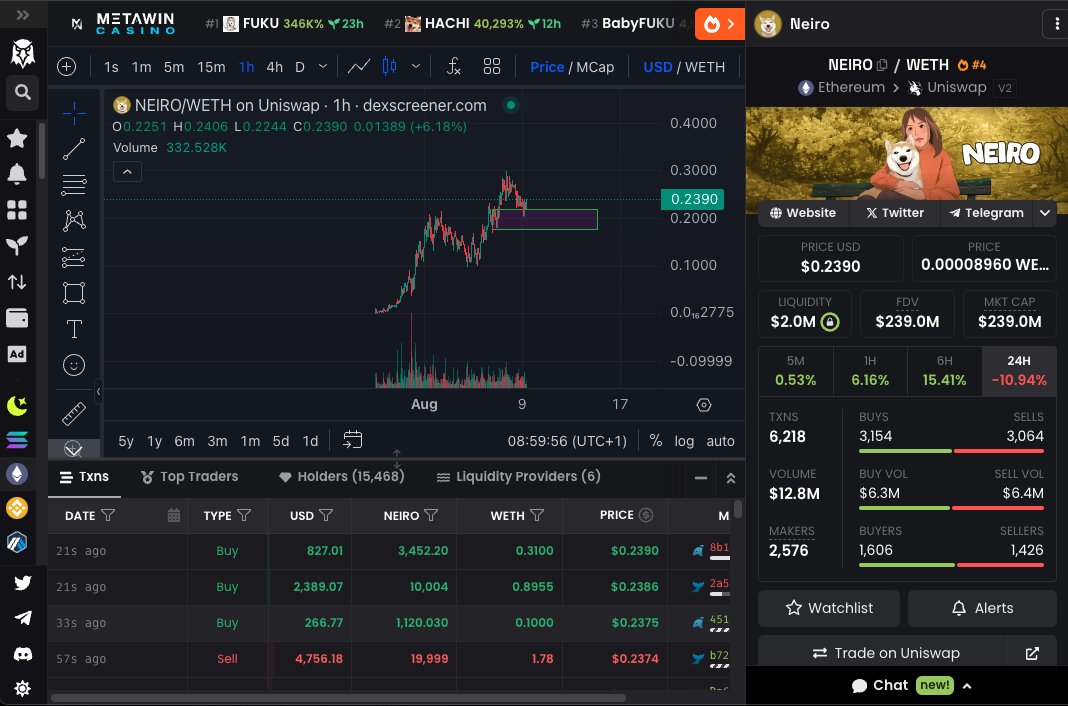Filter transactions by USD amount funnel
The image size is (1068, 706).
tap(326, 515)
